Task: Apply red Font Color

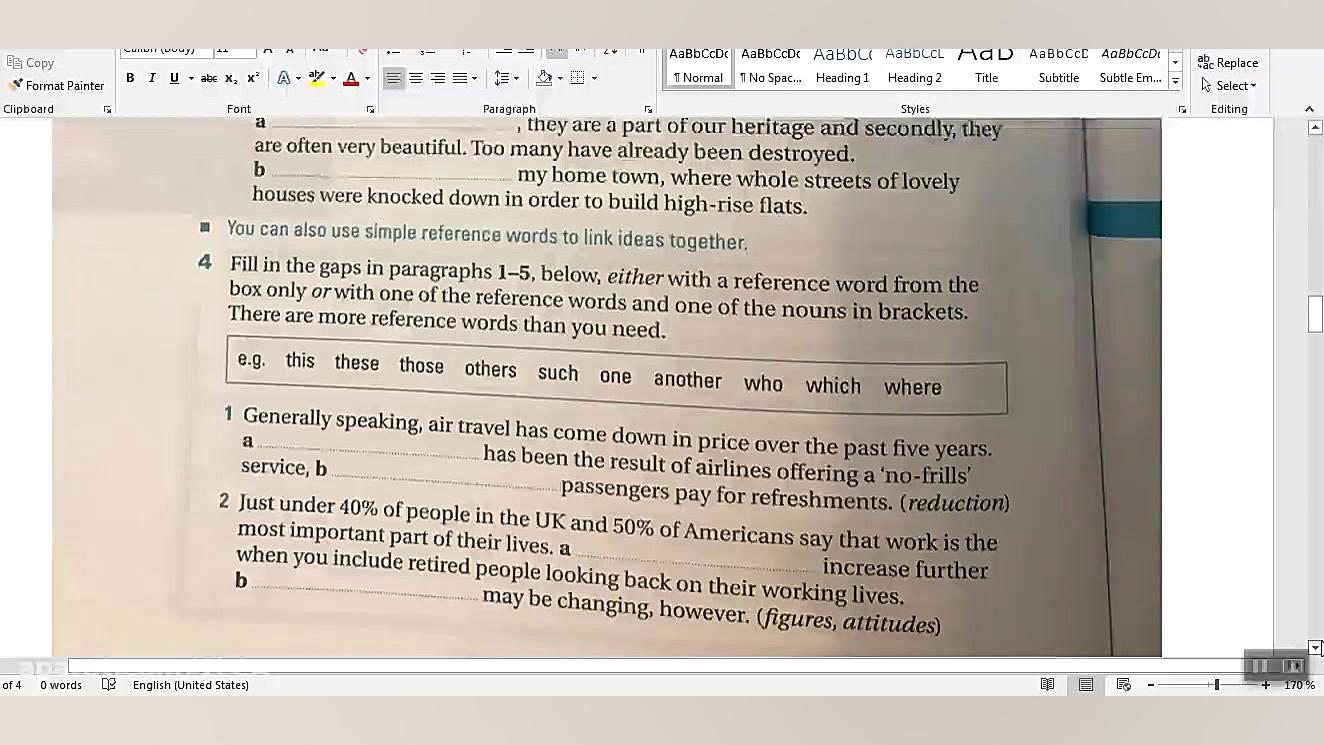Action: pyautogui.click(x=351, y=78)
